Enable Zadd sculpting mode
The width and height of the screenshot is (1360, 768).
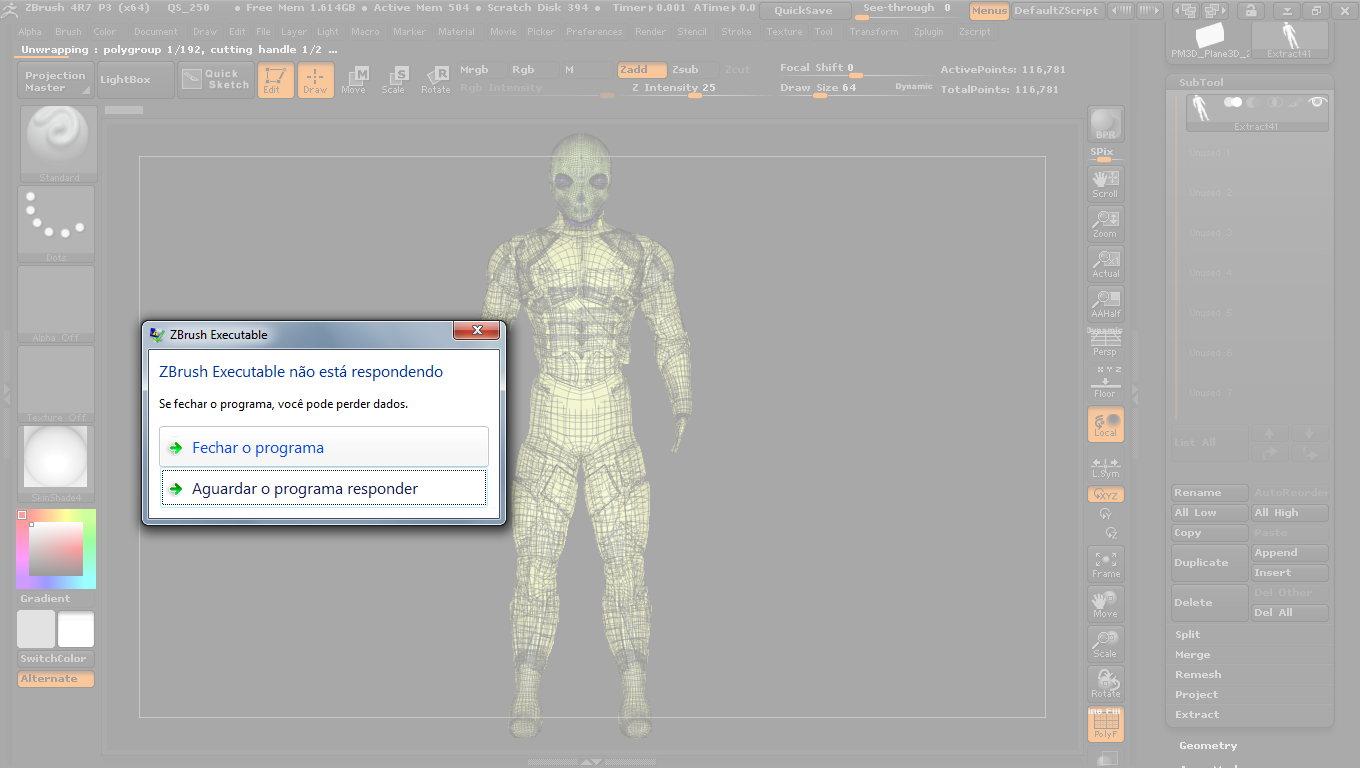pyautogui.click(x=641, y=70)
